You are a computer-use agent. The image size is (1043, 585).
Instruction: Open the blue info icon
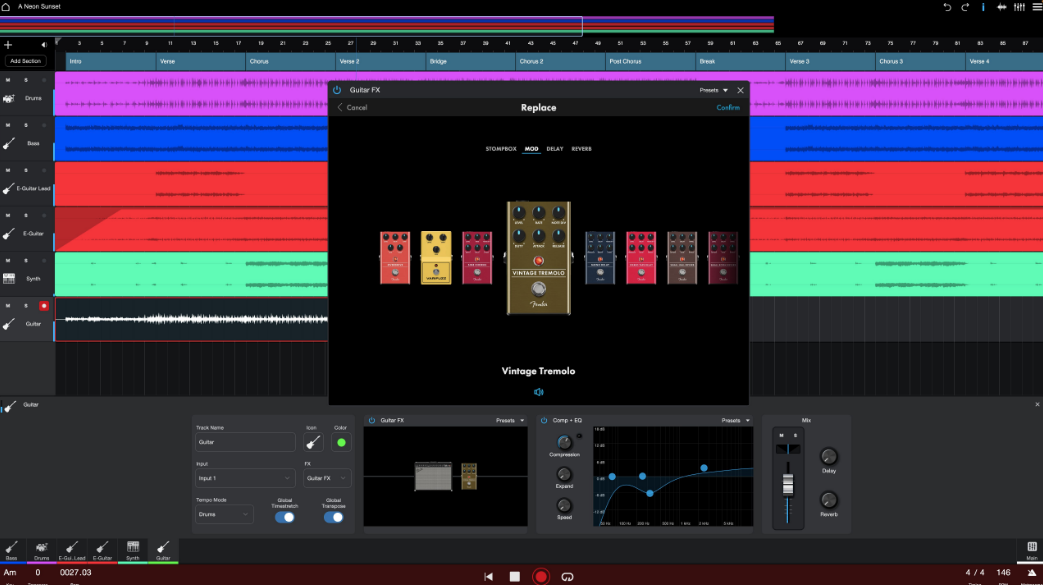pos(983,7)
